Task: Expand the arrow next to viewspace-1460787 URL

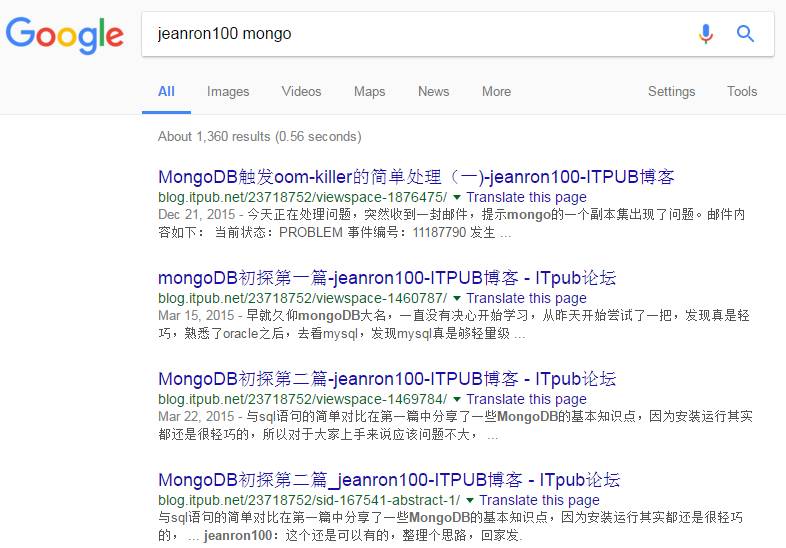Action: [457, 298]
